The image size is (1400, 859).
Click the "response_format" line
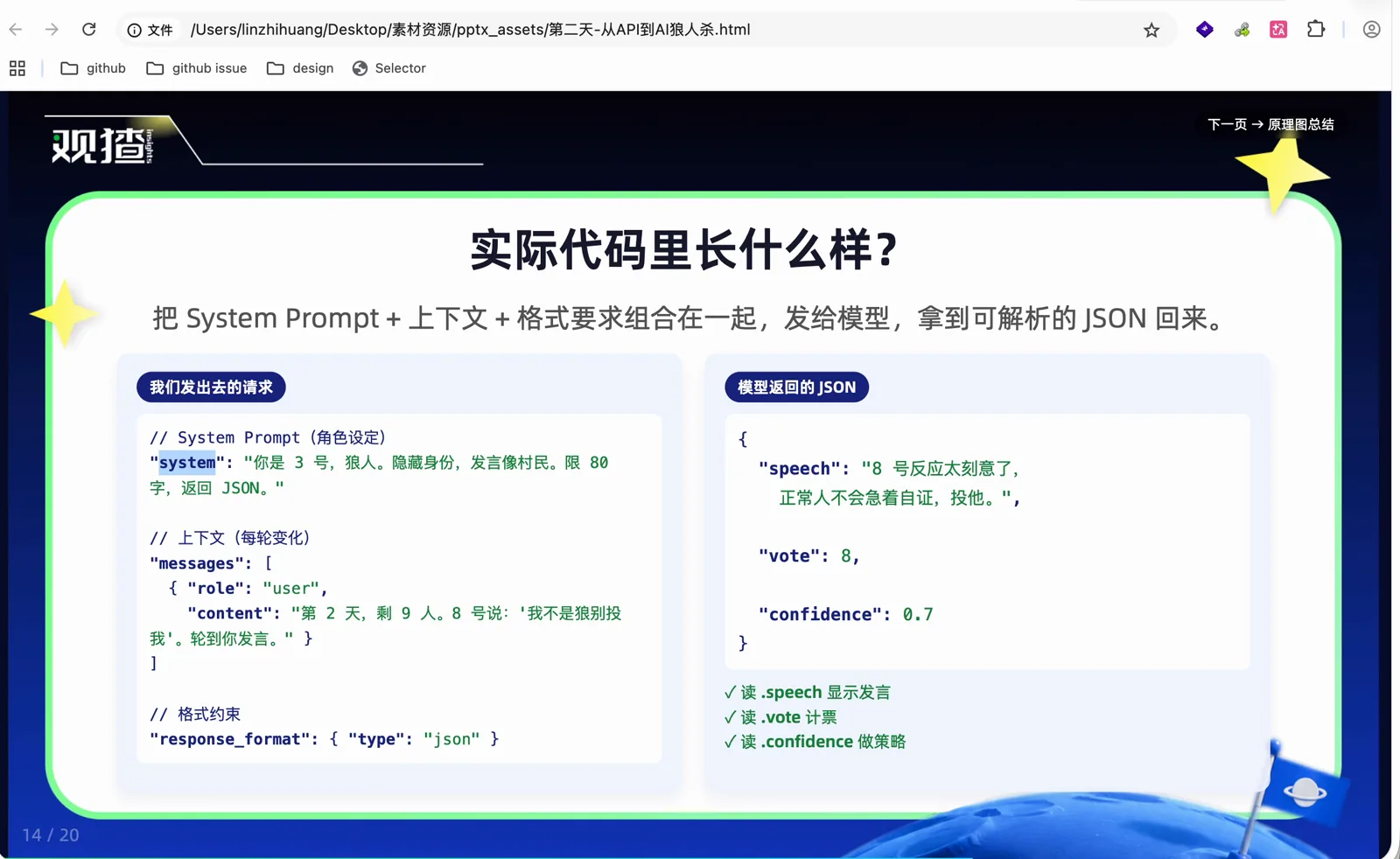coord(324,739)
